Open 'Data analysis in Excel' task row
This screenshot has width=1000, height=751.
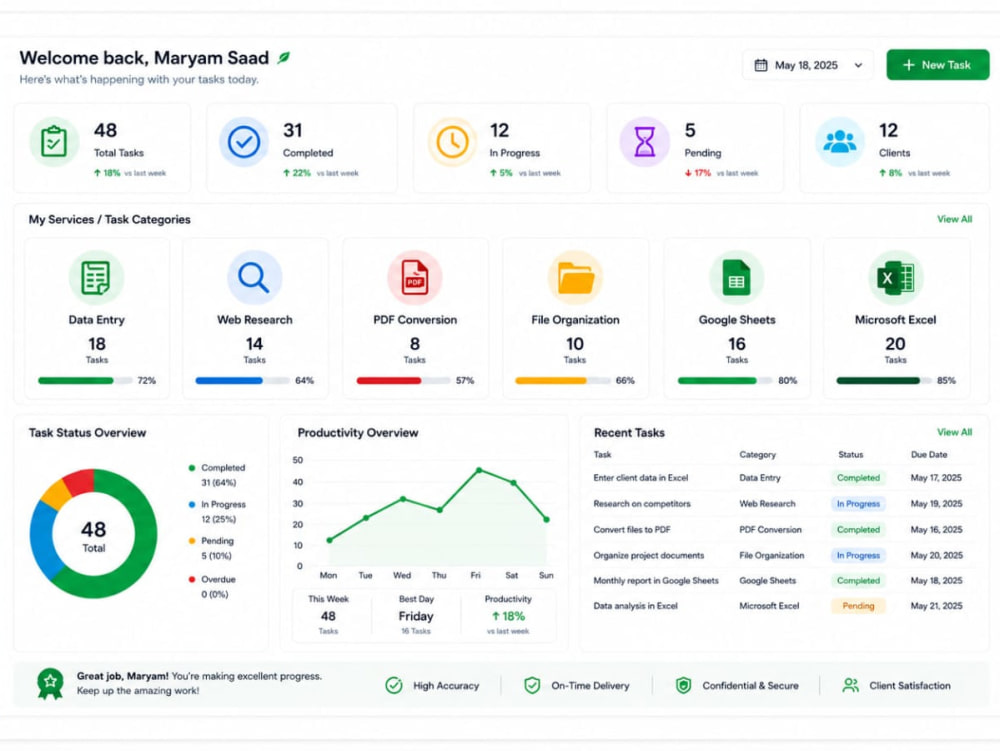click(784, 606)
